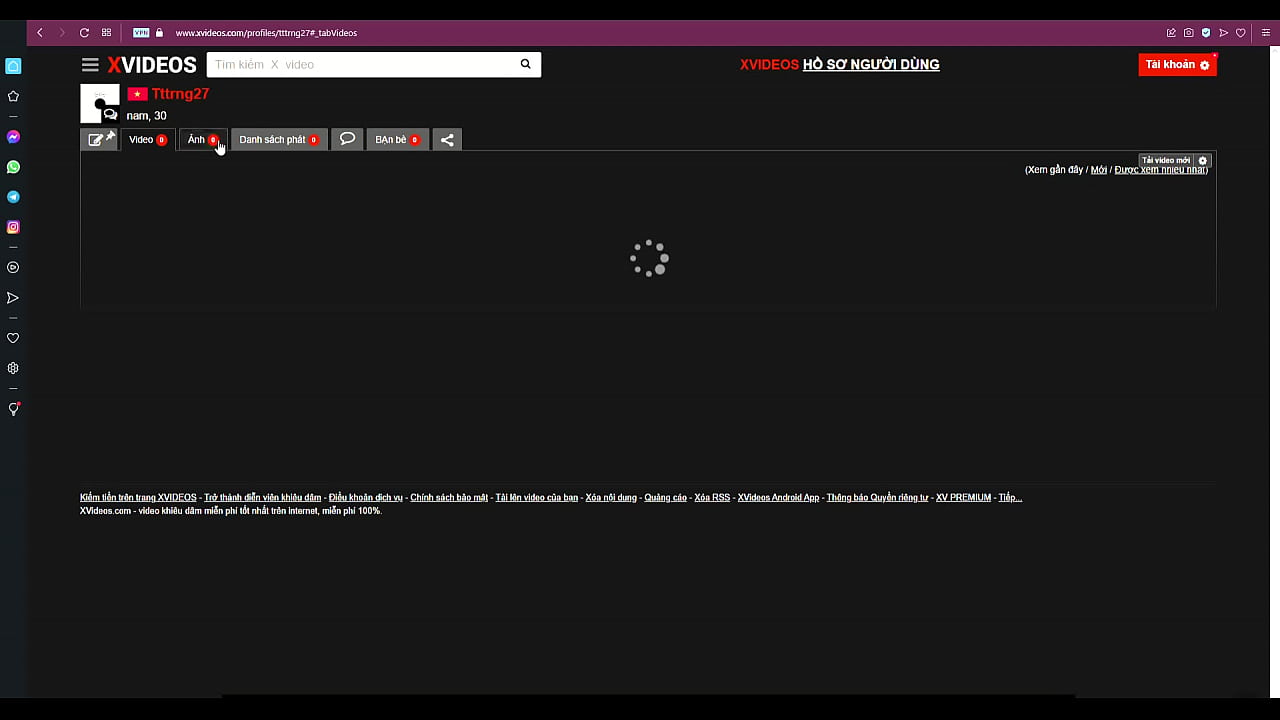Click the magnifier search icon

click(x=525, y=64)
